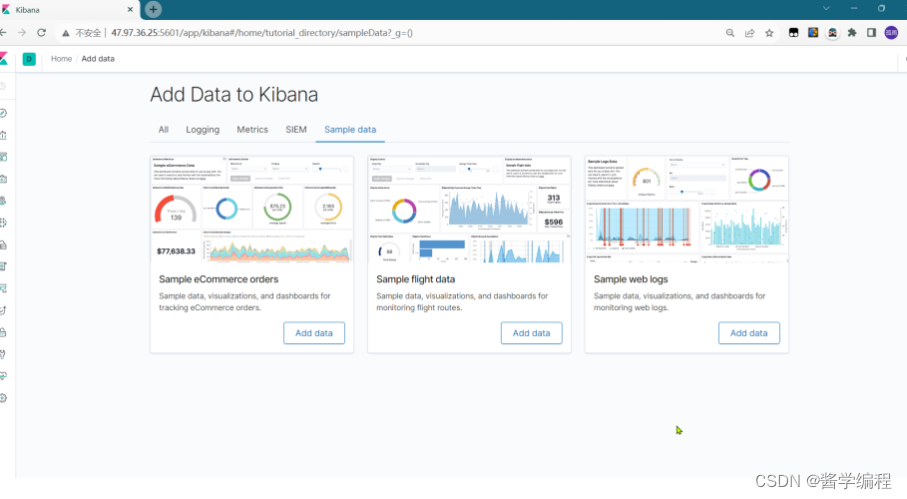Open the black Tampermonkey extension icon

794,33
